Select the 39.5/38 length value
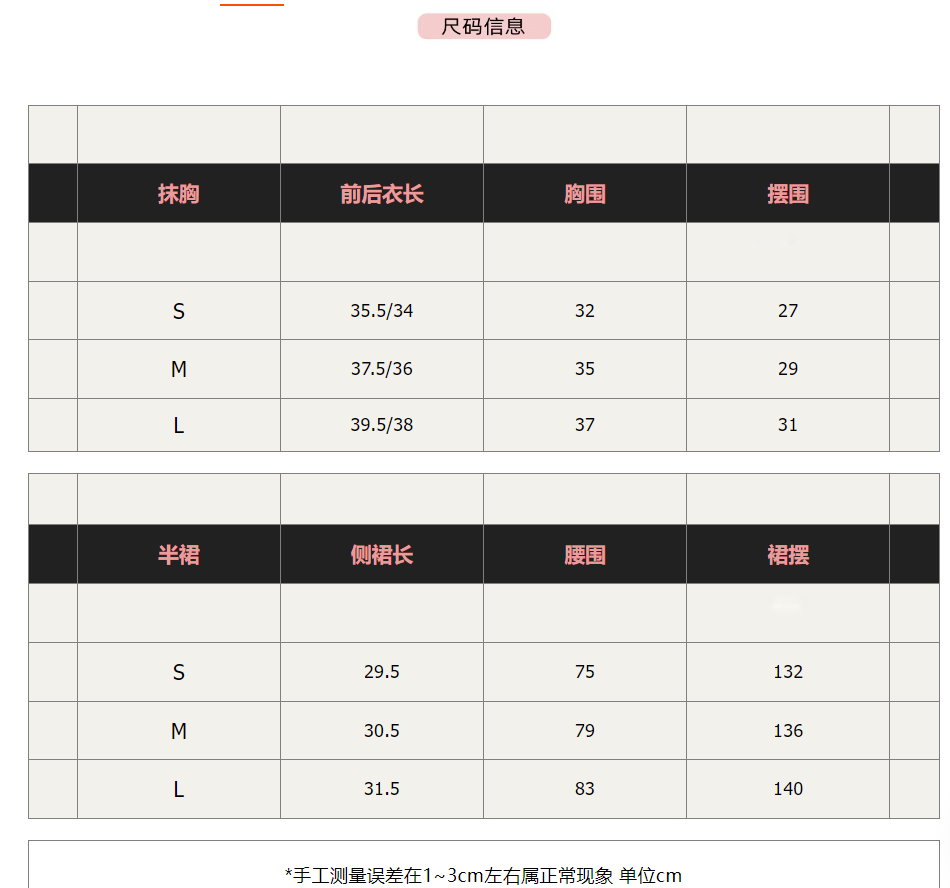 click(x=382, y=425)
